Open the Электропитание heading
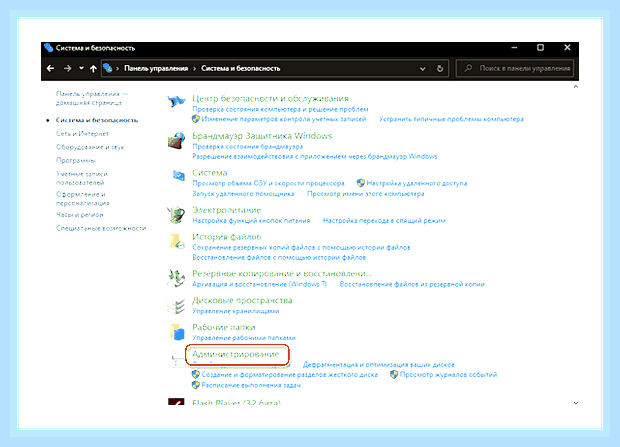This screenshot has height=447, width=620. pyautogui.click(x=227, y=210)
